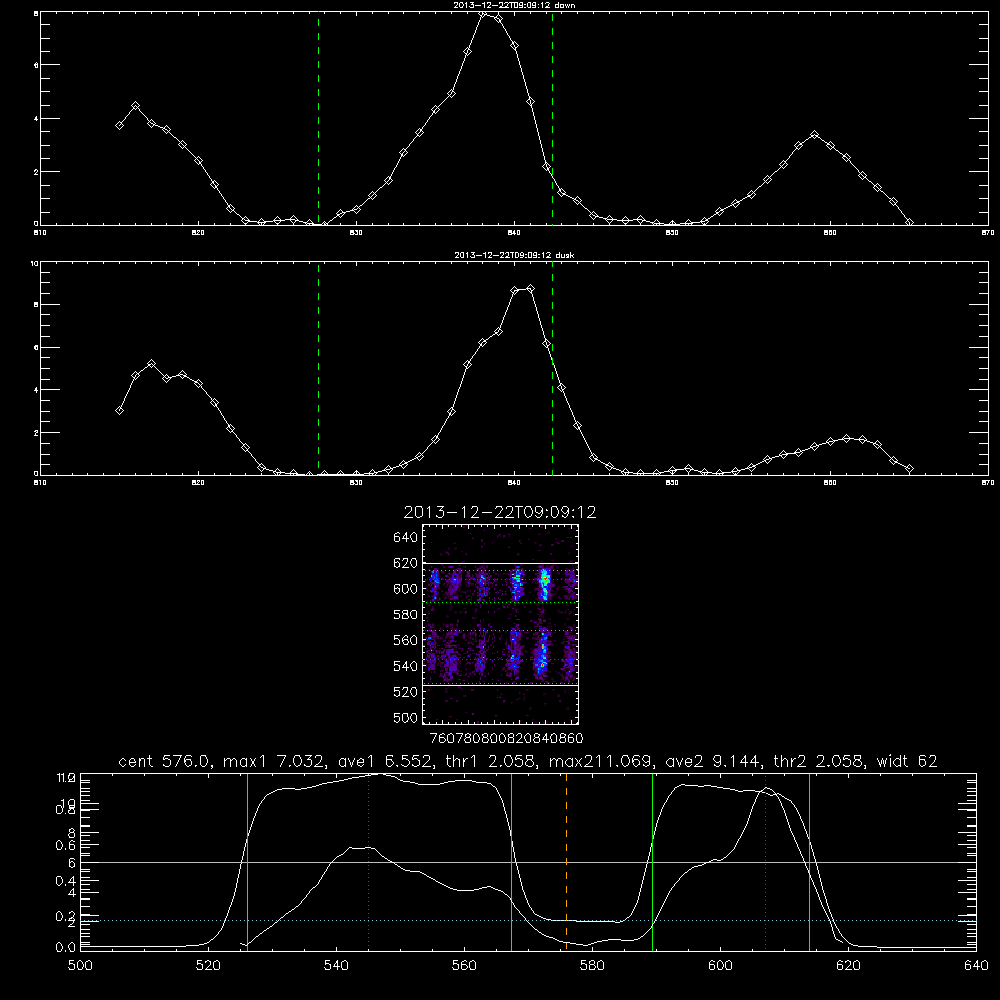1000x1000 pixels.
Task: Click the upper white horizontal line in the heatmap
Action: point(501,563)
